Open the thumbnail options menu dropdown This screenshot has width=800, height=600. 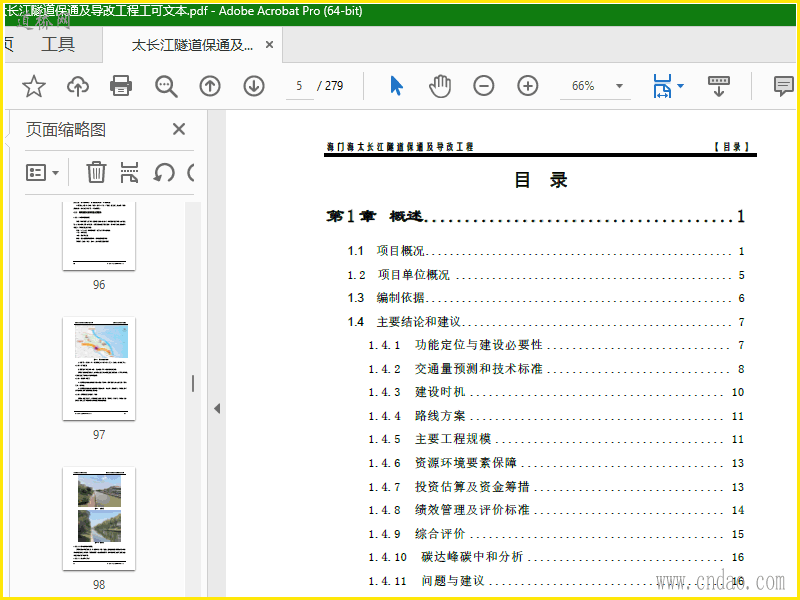click(42, 172)
